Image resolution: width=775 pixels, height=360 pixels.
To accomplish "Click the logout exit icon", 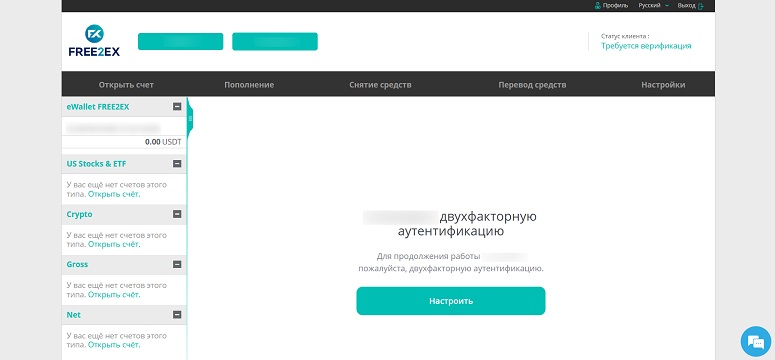I will tap(700, 6).
